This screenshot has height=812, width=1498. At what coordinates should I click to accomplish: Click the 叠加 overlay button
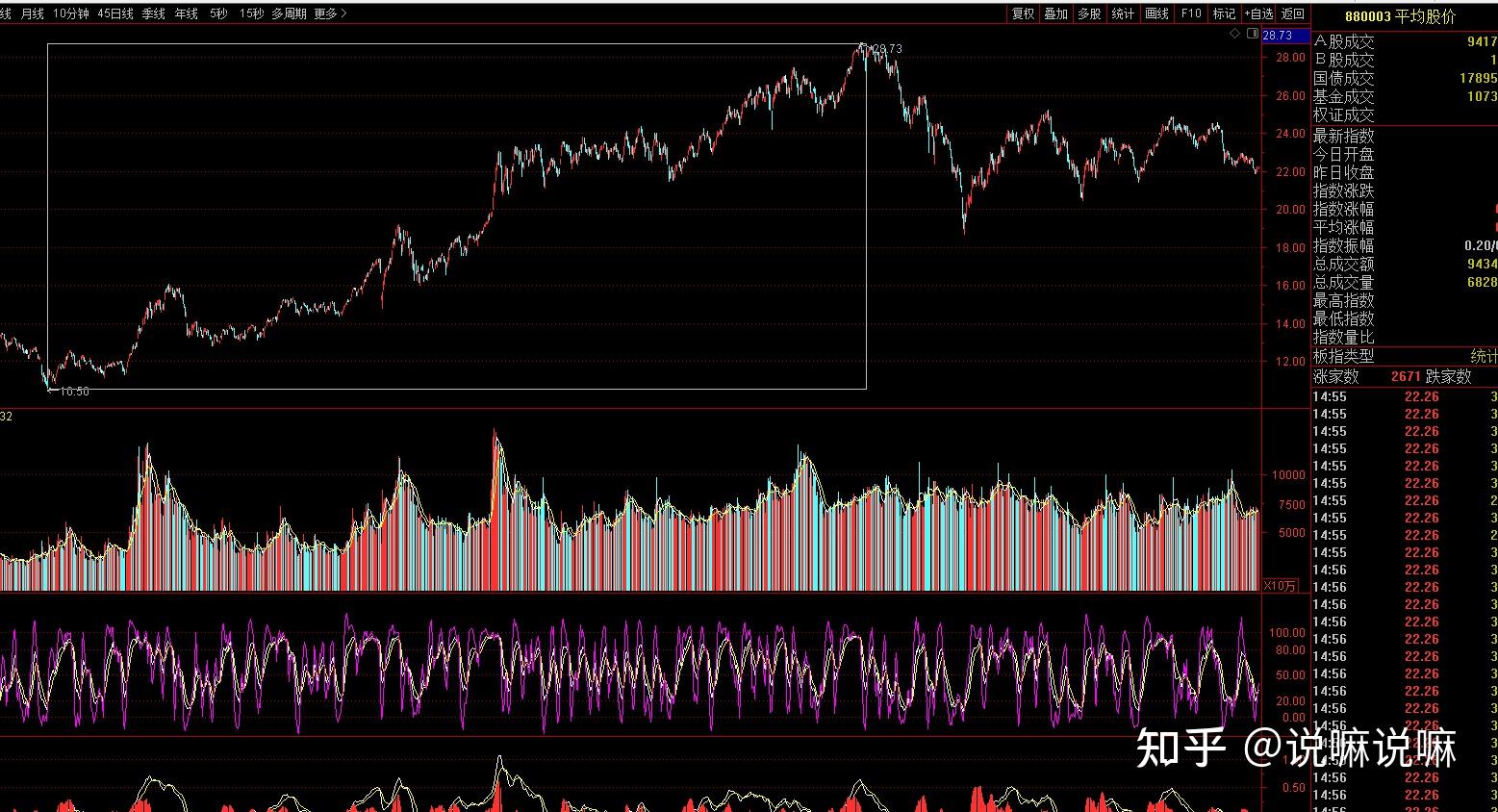click(1055, 13)
